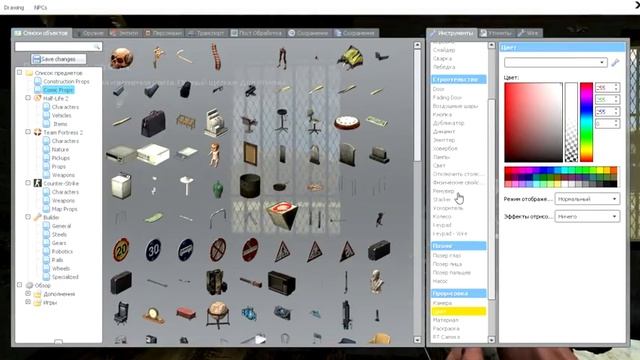
Task: Open the Транспорт tab
Action: (x=207, y=33)
